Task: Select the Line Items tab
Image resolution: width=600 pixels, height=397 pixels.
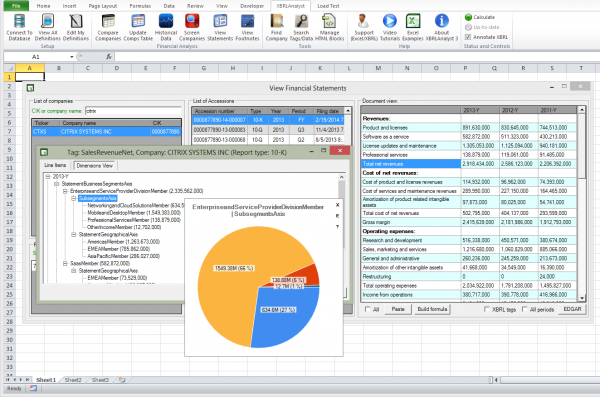Action: coord(55,165)
